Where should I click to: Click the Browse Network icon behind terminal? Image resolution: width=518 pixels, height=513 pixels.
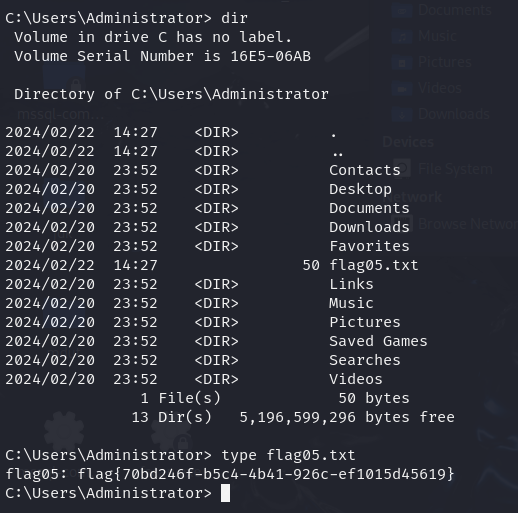pyautogui.click(x=402, y=223)
